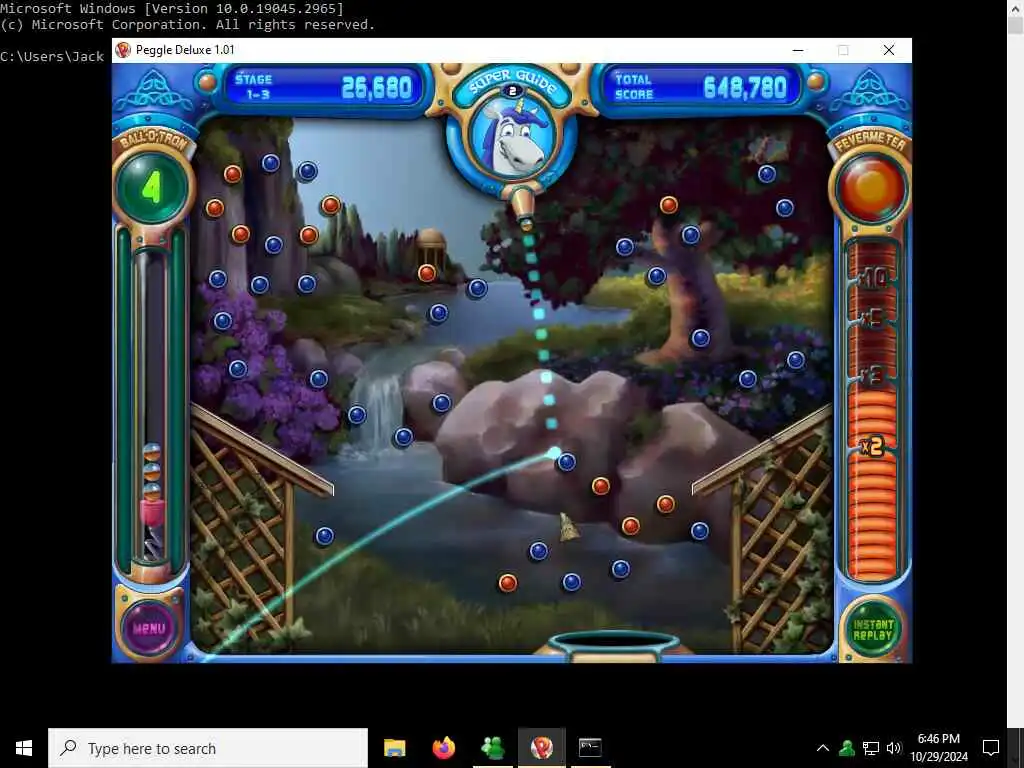
Task: Click the green Instant Replay button
Action: click(x=872, y=630)
